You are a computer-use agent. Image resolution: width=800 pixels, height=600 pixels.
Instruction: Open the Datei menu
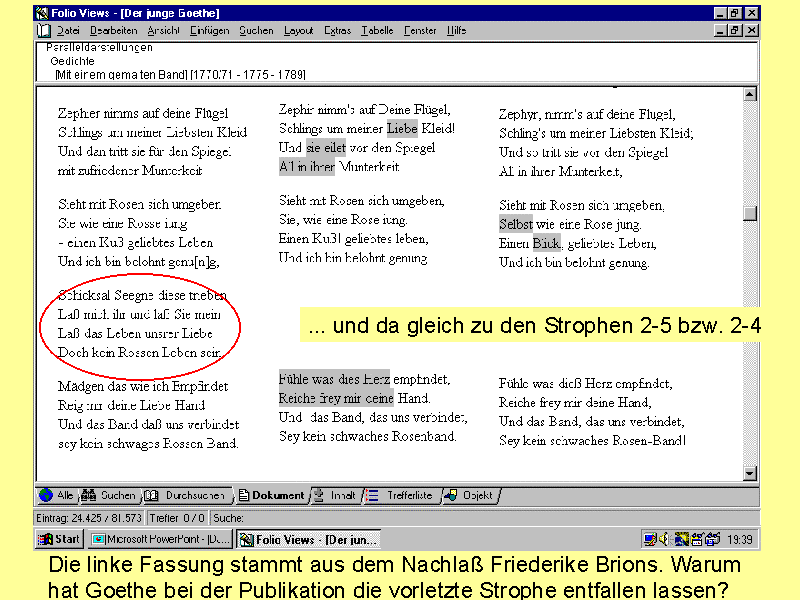click(x=68, y=31)
